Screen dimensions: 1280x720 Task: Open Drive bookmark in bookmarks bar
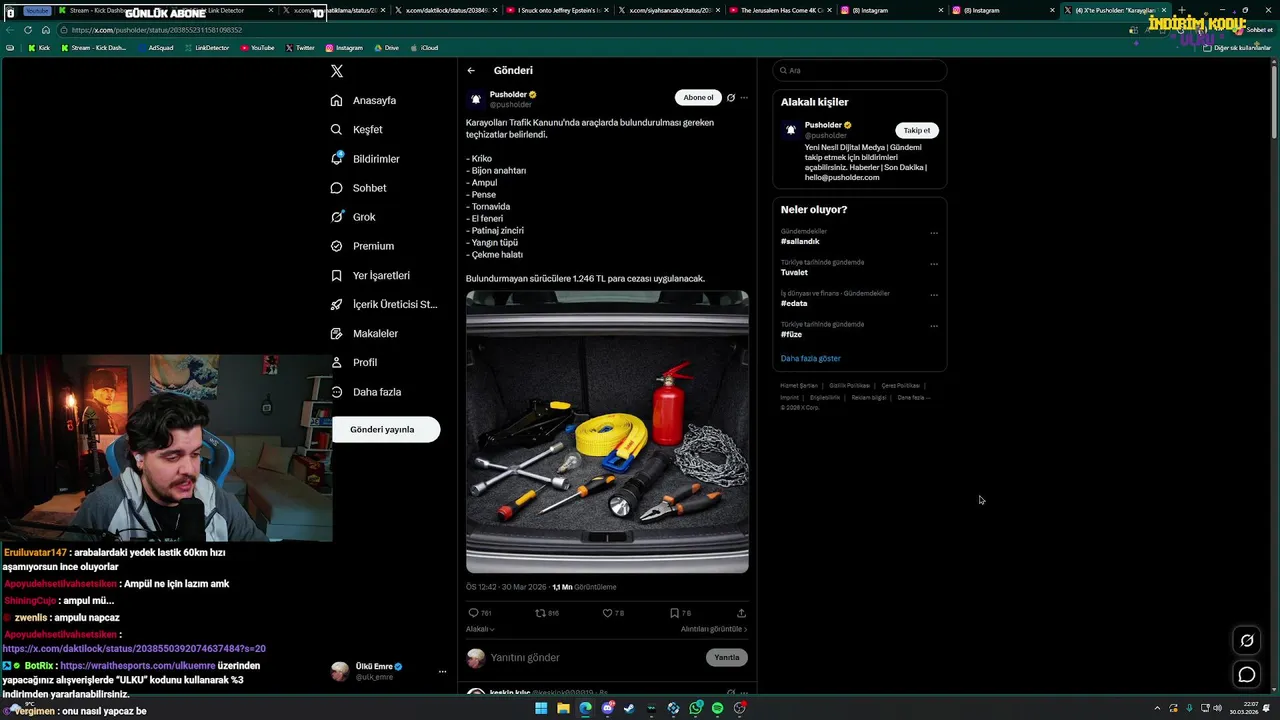(x=386, y=48)
